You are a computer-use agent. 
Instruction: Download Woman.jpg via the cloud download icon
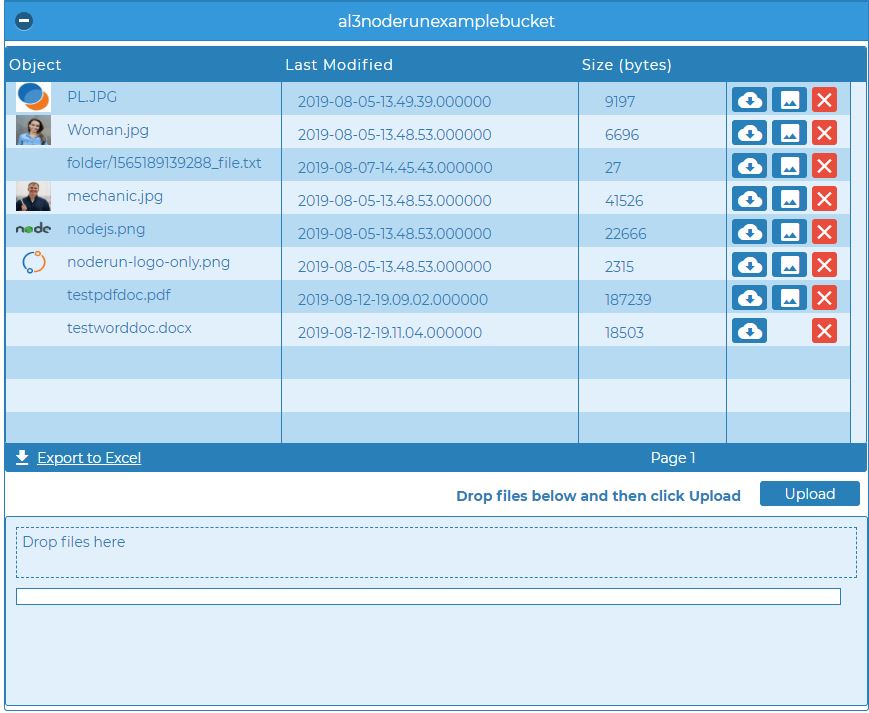pyautogui.click(x=749, y=131)
